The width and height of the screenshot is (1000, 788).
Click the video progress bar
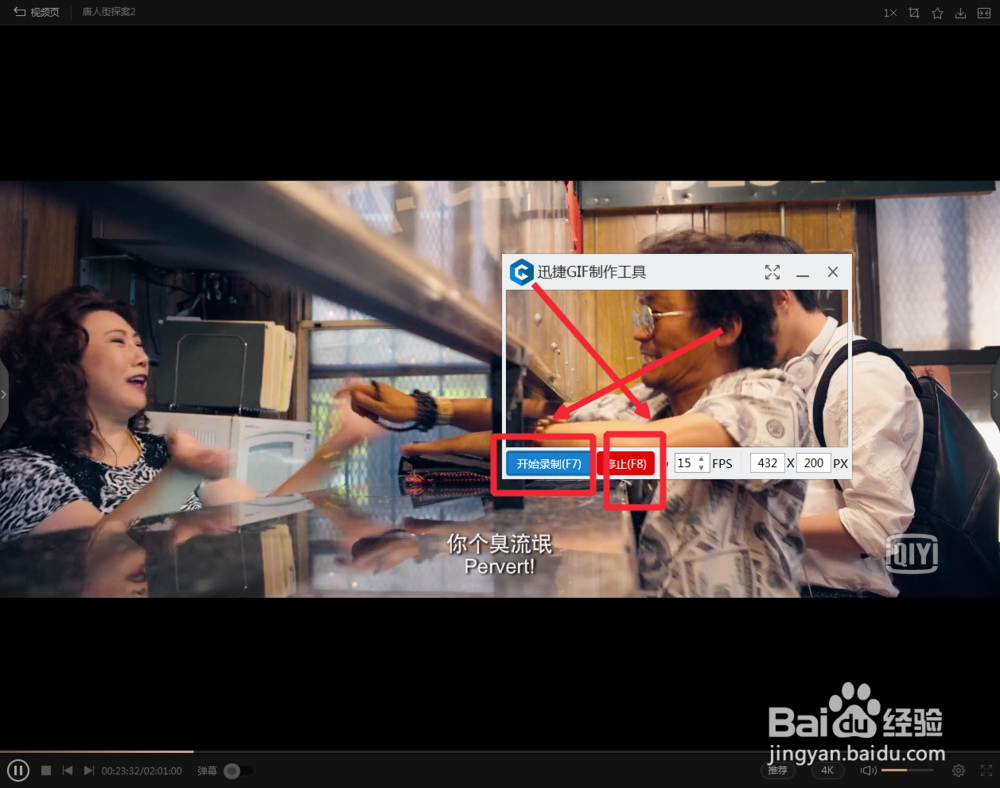(500, 752)
